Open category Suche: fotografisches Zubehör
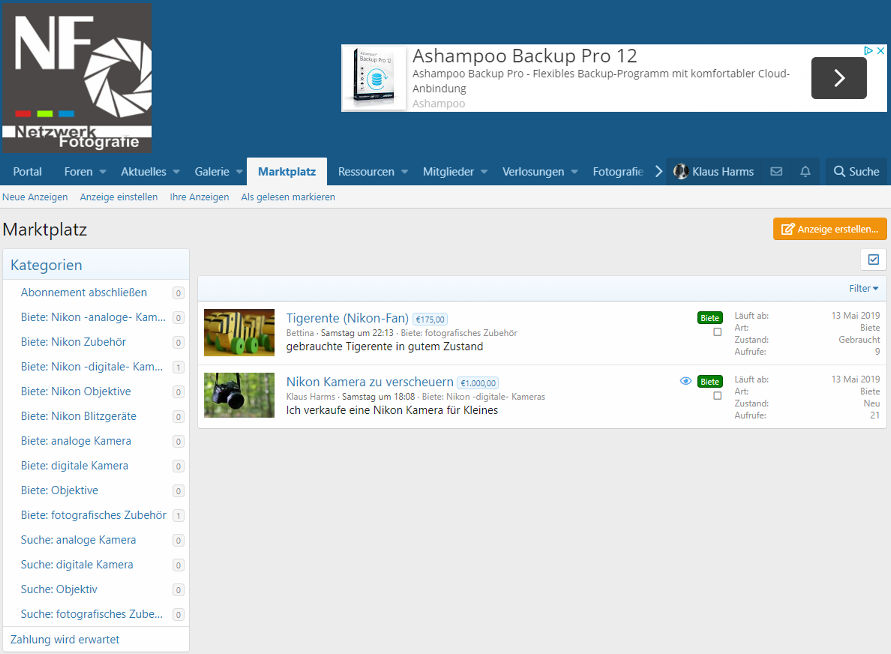Image resolution: width=891 pixels, height=654 pixels. [x=91, y=614]
